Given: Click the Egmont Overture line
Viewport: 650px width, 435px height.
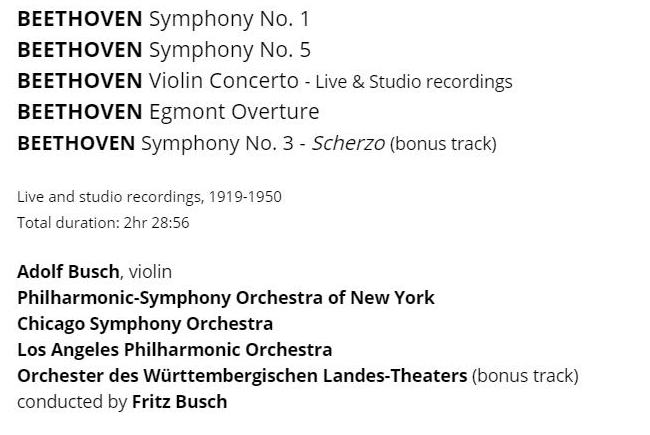Looking at the screenshot, I should [168, 112].
